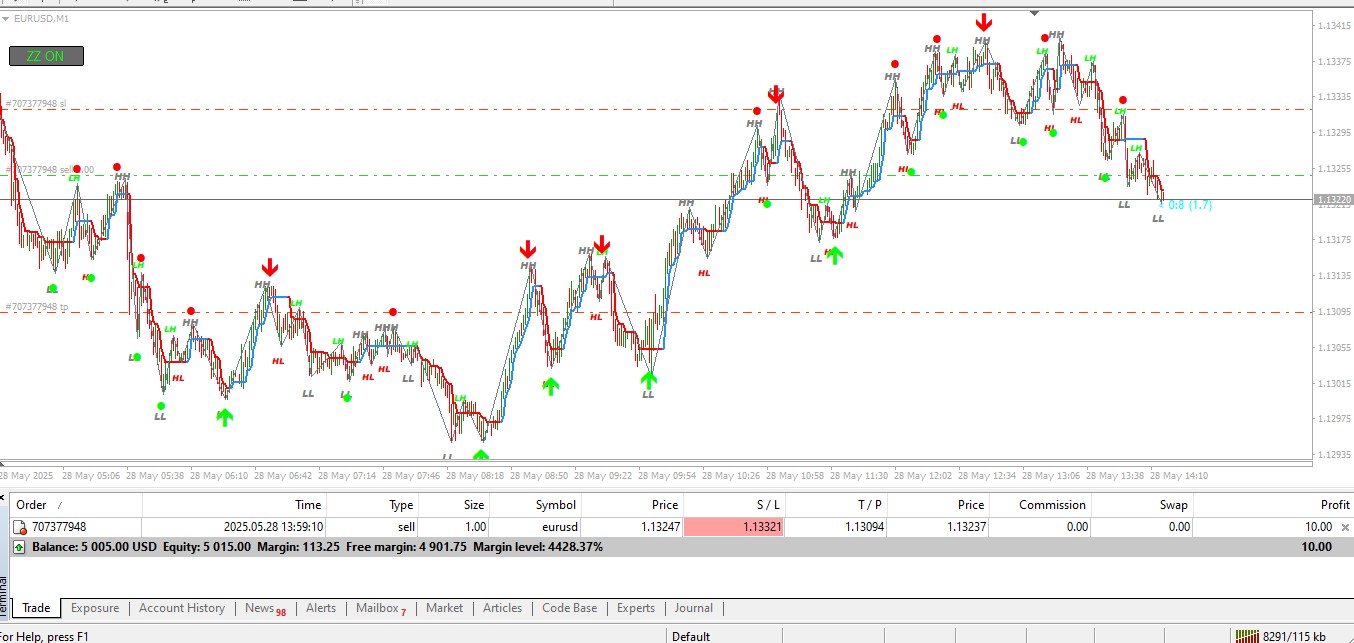The image size is (1354, 643).
Task: Click the eurusd symbol cell
Action: (535, 527)
